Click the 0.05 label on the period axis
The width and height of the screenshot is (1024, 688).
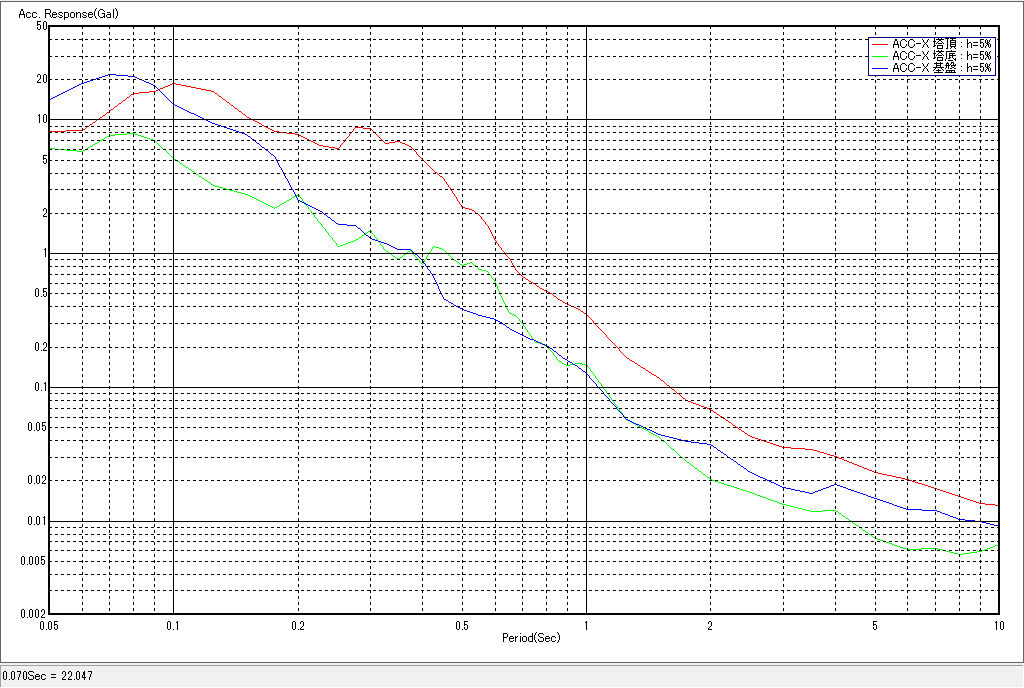tap(49, 625)
